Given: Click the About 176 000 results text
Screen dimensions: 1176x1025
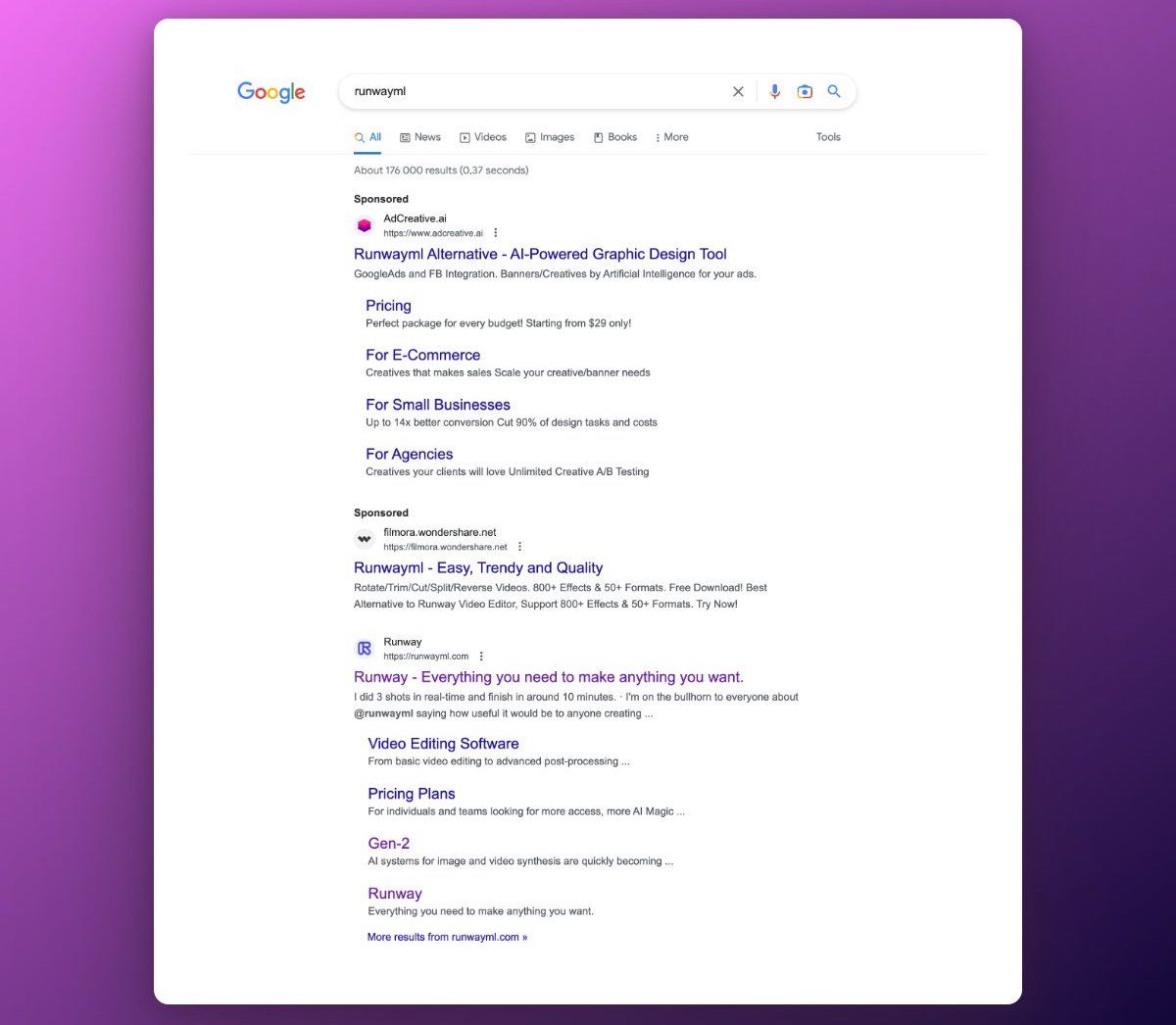Looking at the screenshot, I should click(441, 171).
